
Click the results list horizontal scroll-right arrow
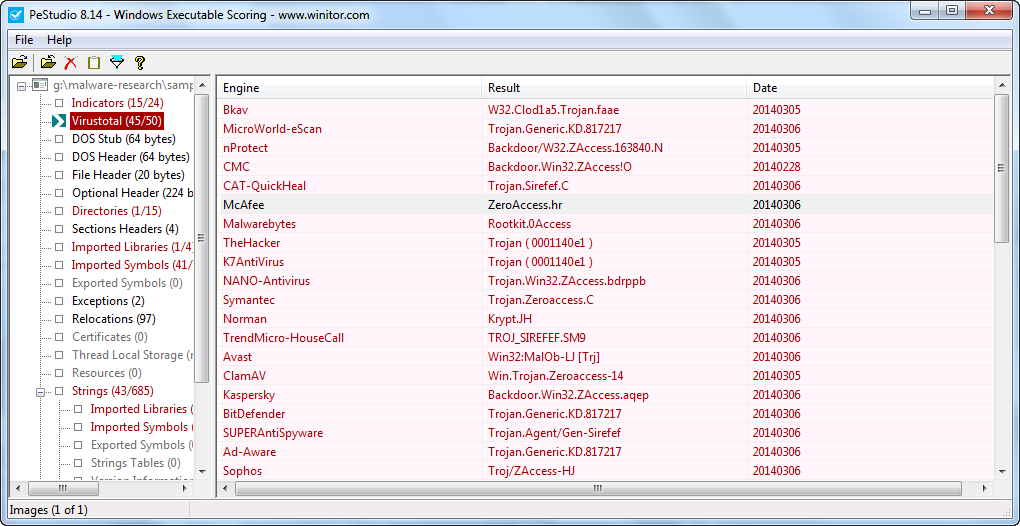coord(986,488)
